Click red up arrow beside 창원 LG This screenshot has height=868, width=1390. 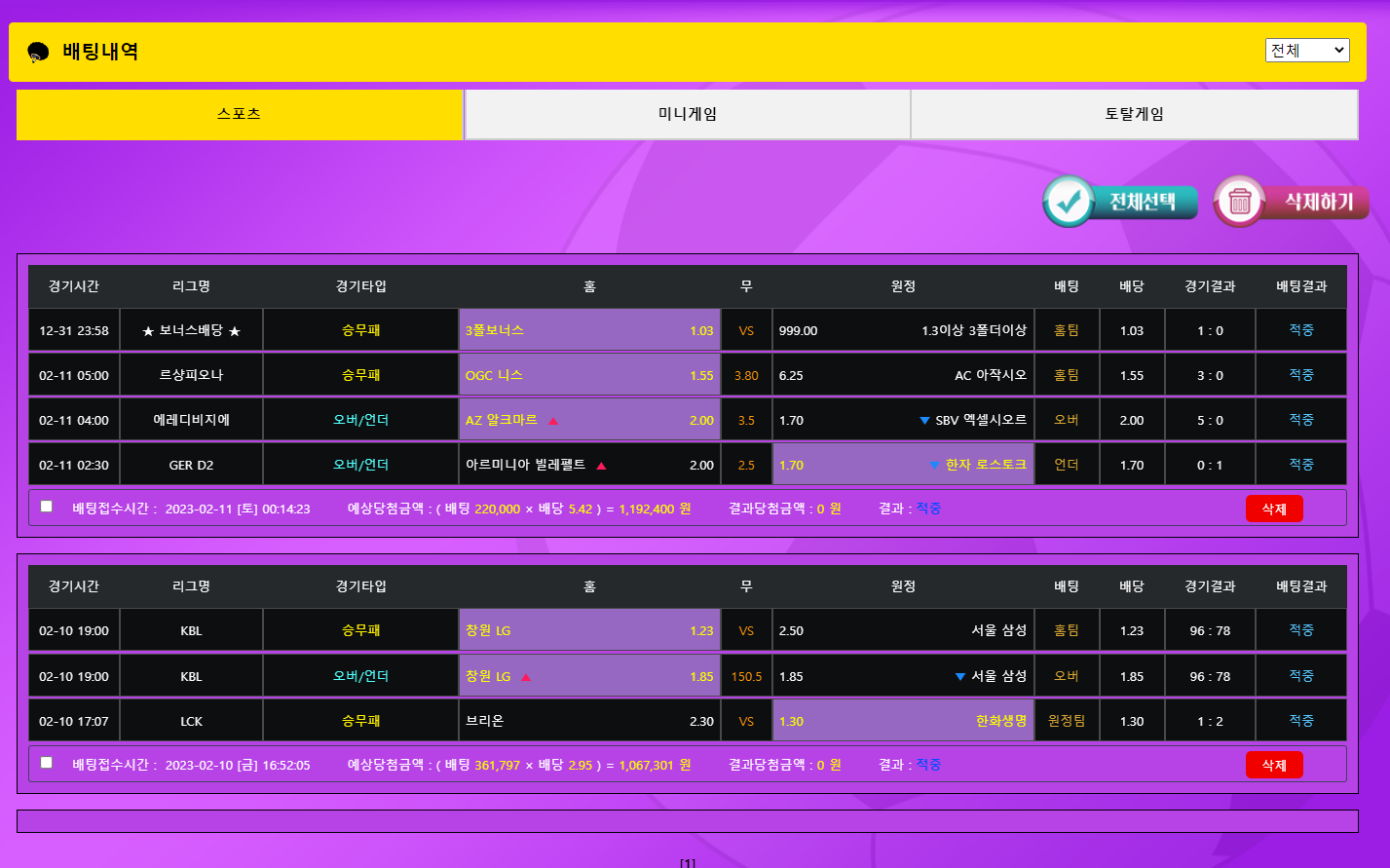pyautogui.click(x=526, y=677)
